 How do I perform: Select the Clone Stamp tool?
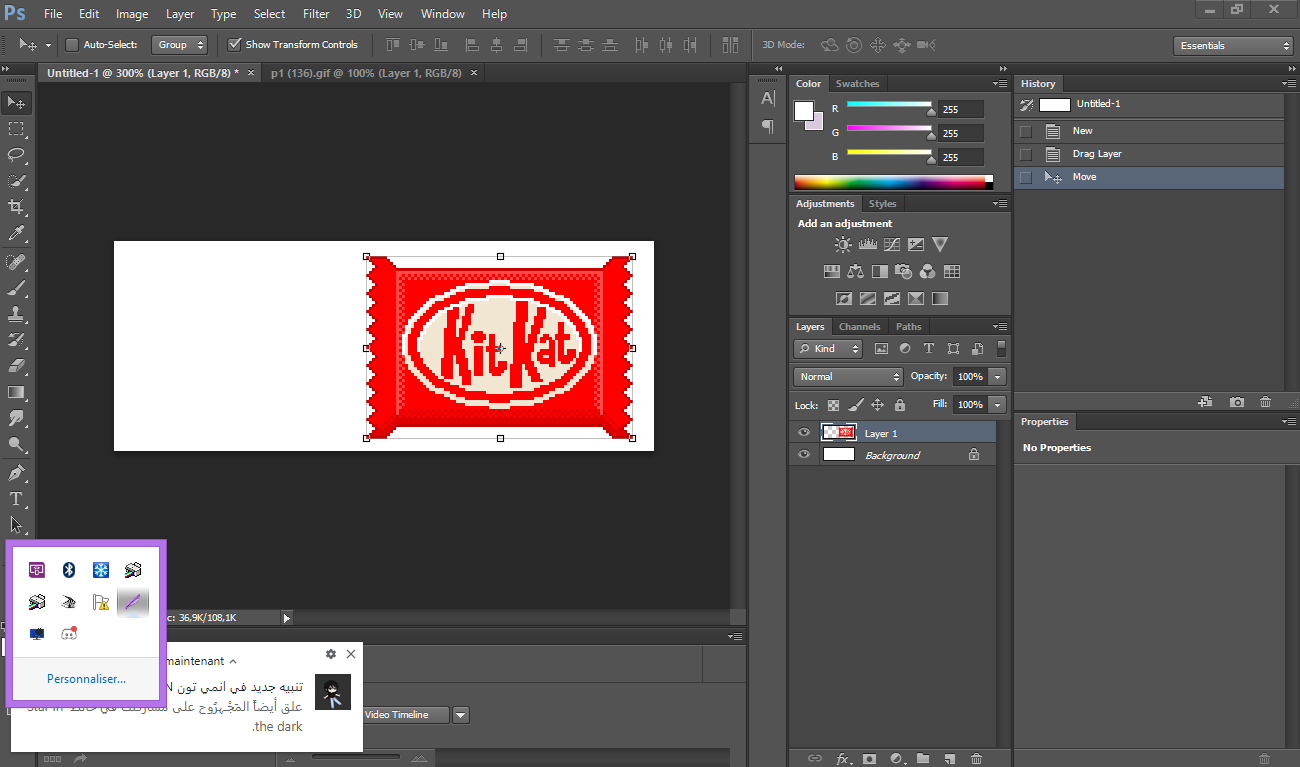coord(16,314)
